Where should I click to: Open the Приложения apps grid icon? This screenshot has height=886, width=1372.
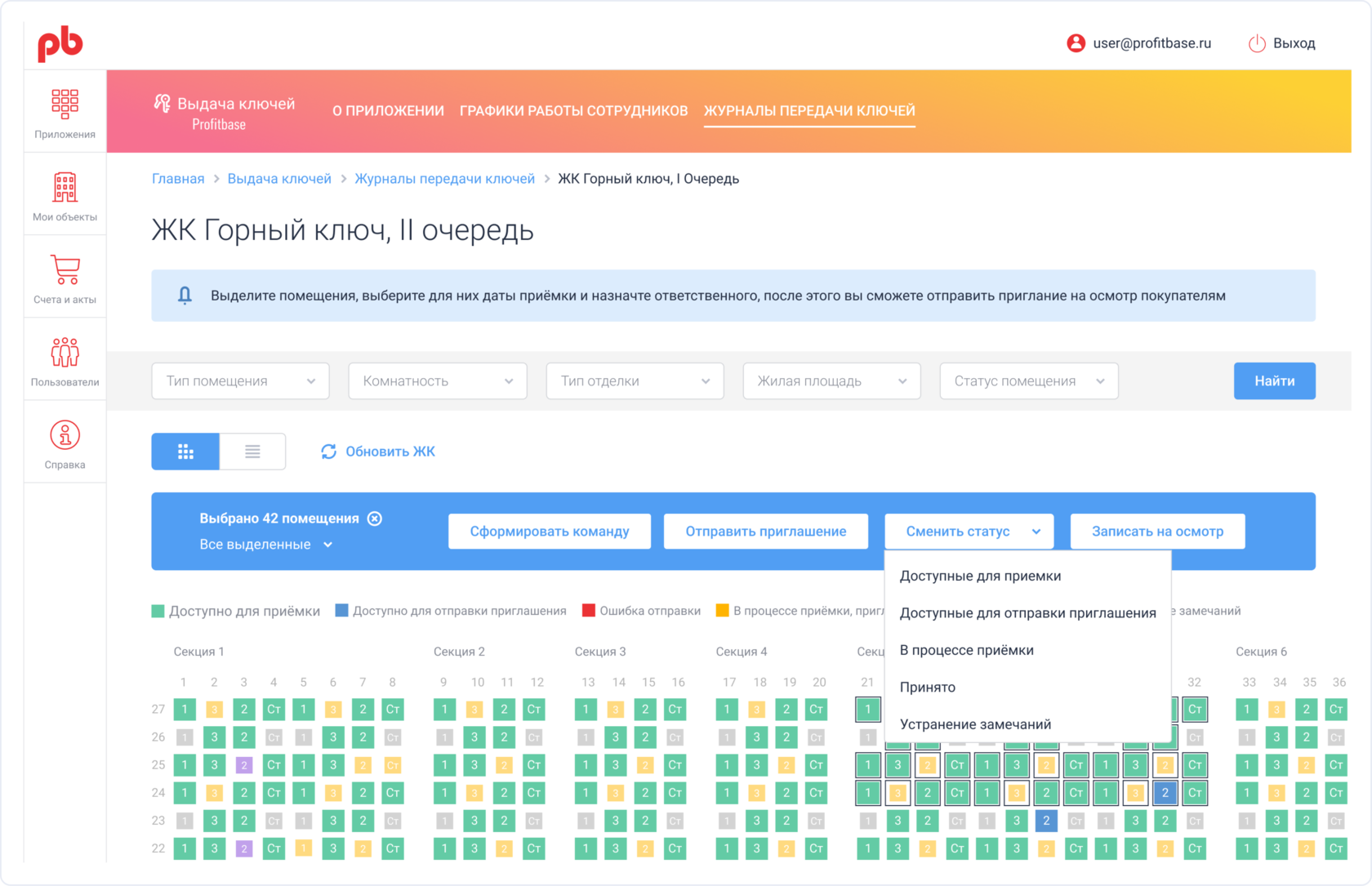point(65,104)
